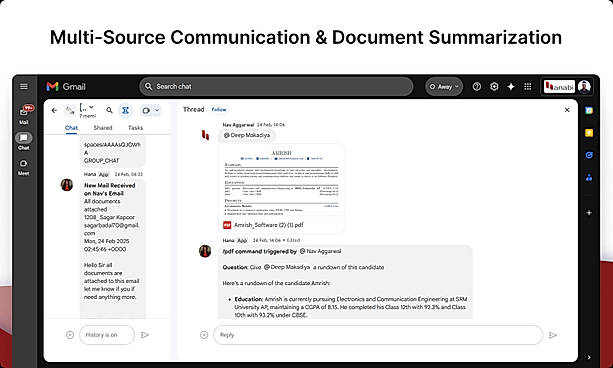Open the video call options arrow
Screen dimensions: 613x368
pos(157,111)
